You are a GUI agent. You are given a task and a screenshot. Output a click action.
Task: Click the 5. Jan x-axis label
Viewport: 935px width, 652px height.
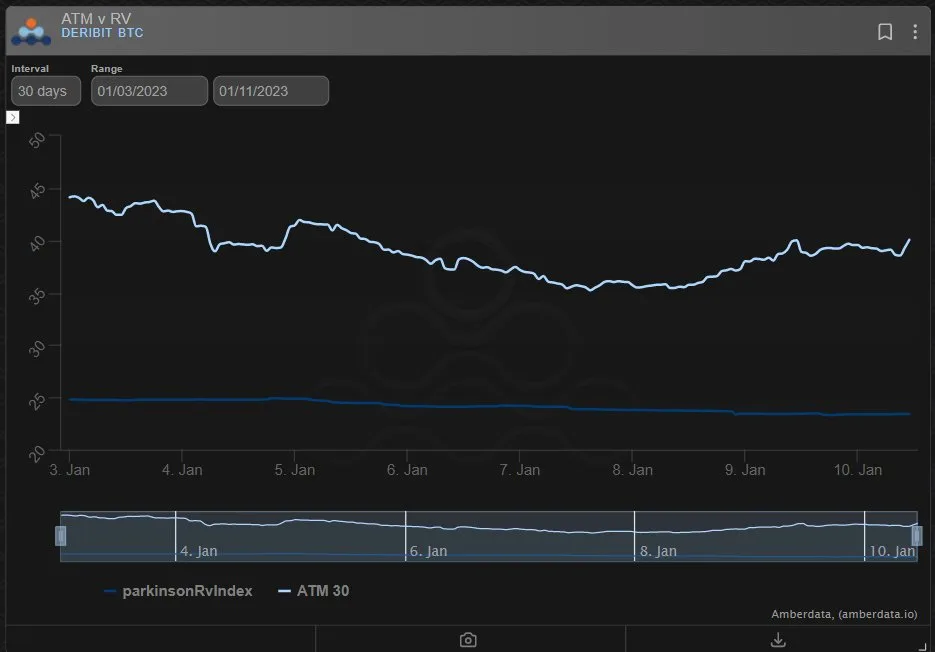pos(295,470)
